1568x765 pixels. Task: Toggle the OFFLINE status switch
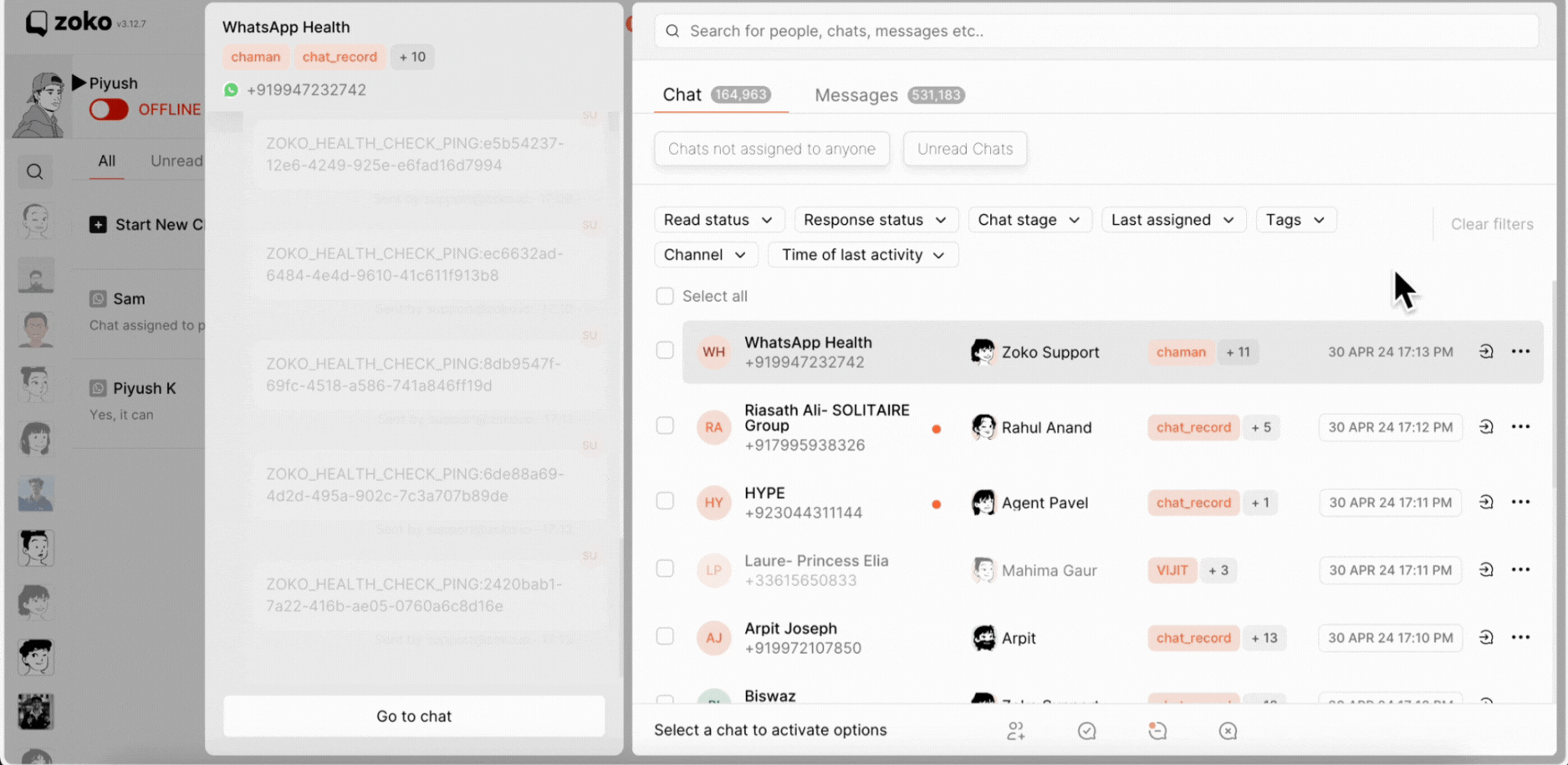point(109,110)
